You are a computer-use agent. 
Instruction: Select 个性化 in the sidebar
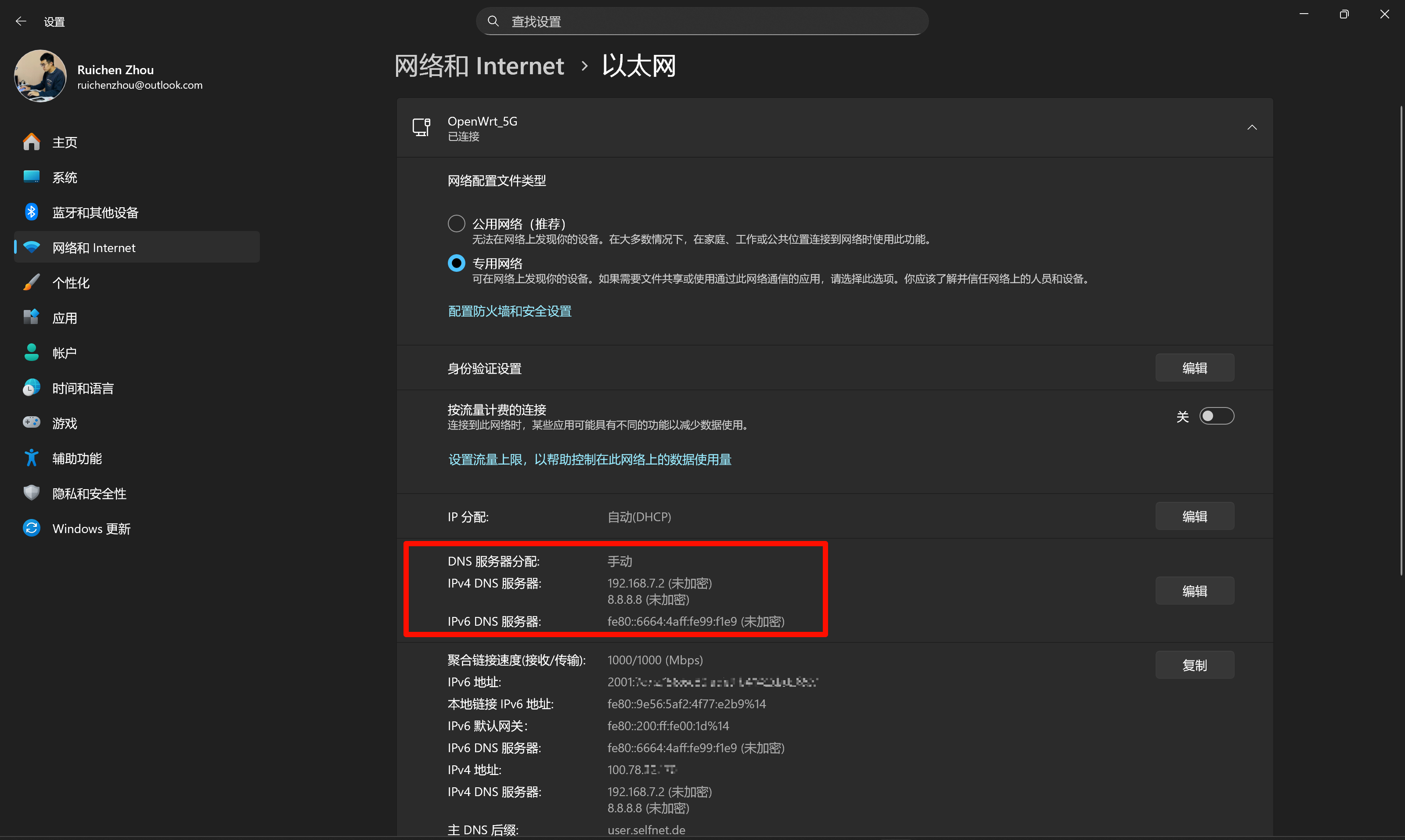pyautogui.click(x=71, y=282)
